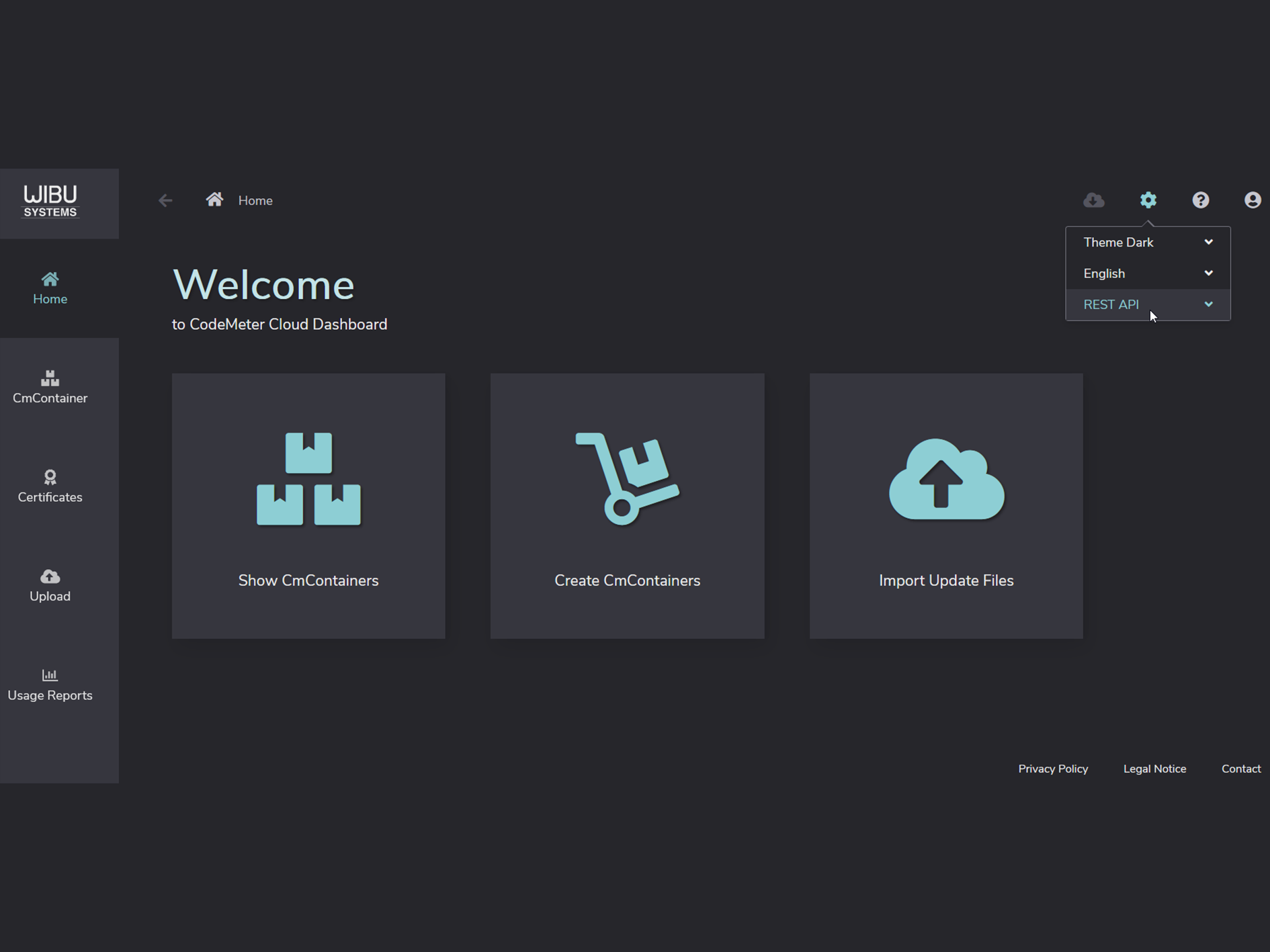The width and height of the screenshot is (1270, 952).
Task: Open the Privacy Policy link
Action: [1053, 769]
